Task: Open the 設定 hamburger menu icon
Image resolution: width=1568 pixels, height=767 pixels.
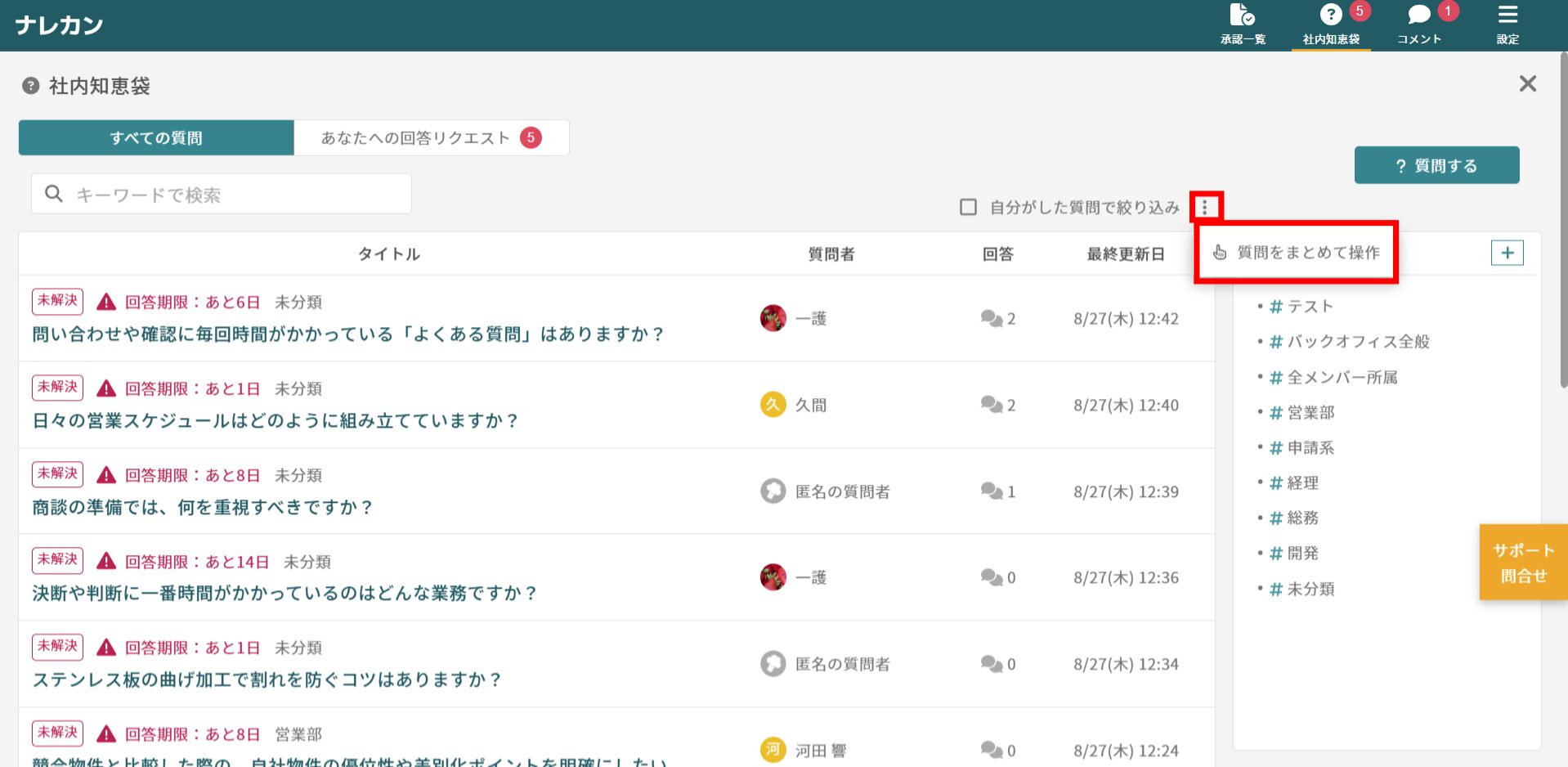Action: click(1508, 15)
